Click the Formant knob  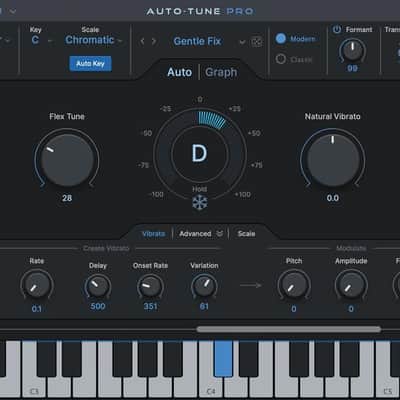(352, 51)
